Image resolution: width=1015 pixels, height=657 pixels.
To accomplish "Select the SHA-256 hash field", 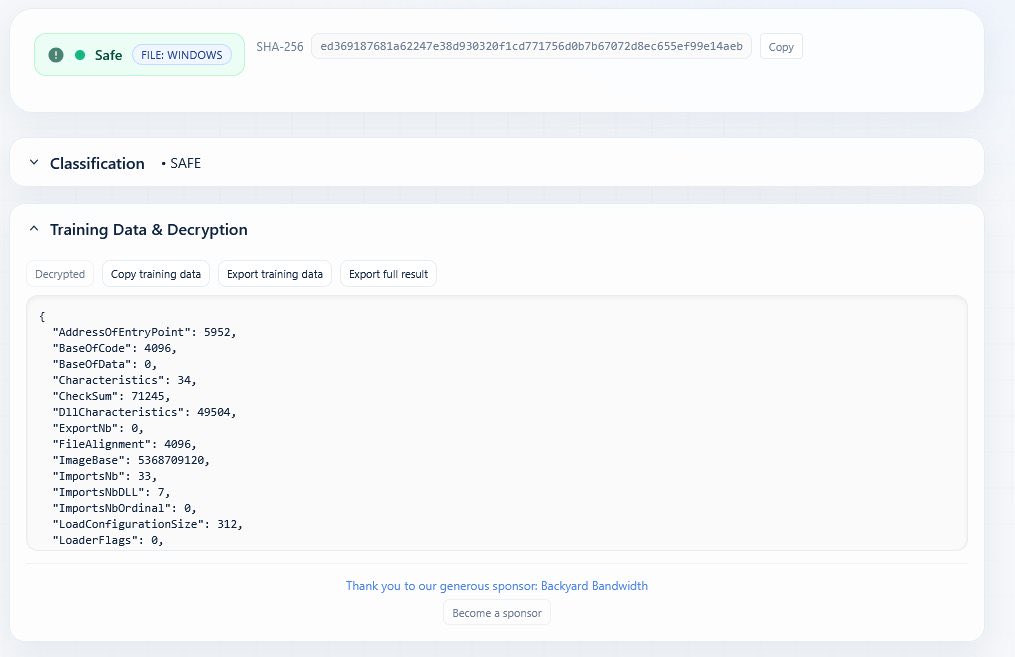I will [531, 46].
